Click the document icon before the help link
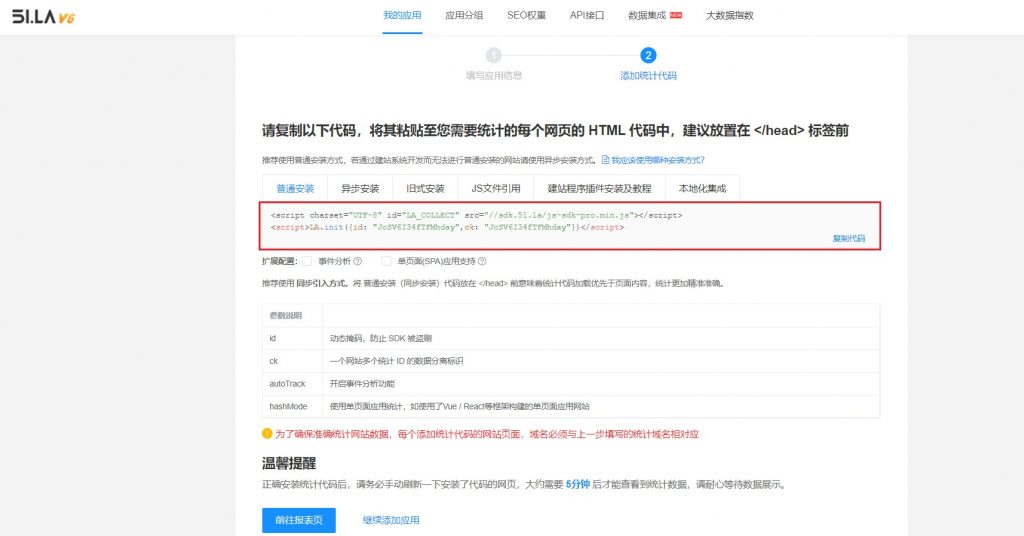 605,160
